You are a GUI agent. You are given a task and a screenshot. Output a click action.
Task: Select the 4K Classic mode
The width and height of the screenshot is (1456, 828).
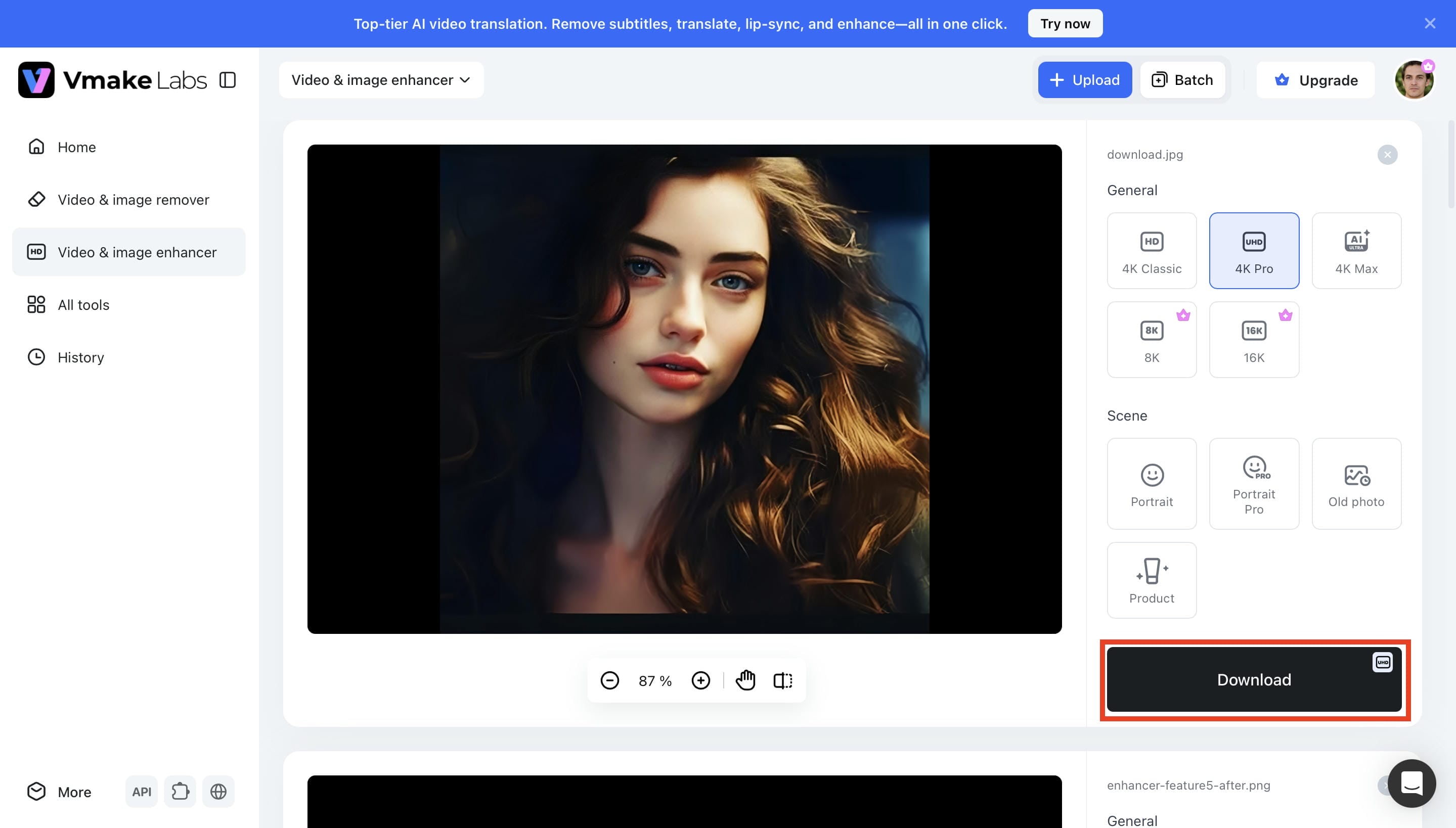point(1152,251)
